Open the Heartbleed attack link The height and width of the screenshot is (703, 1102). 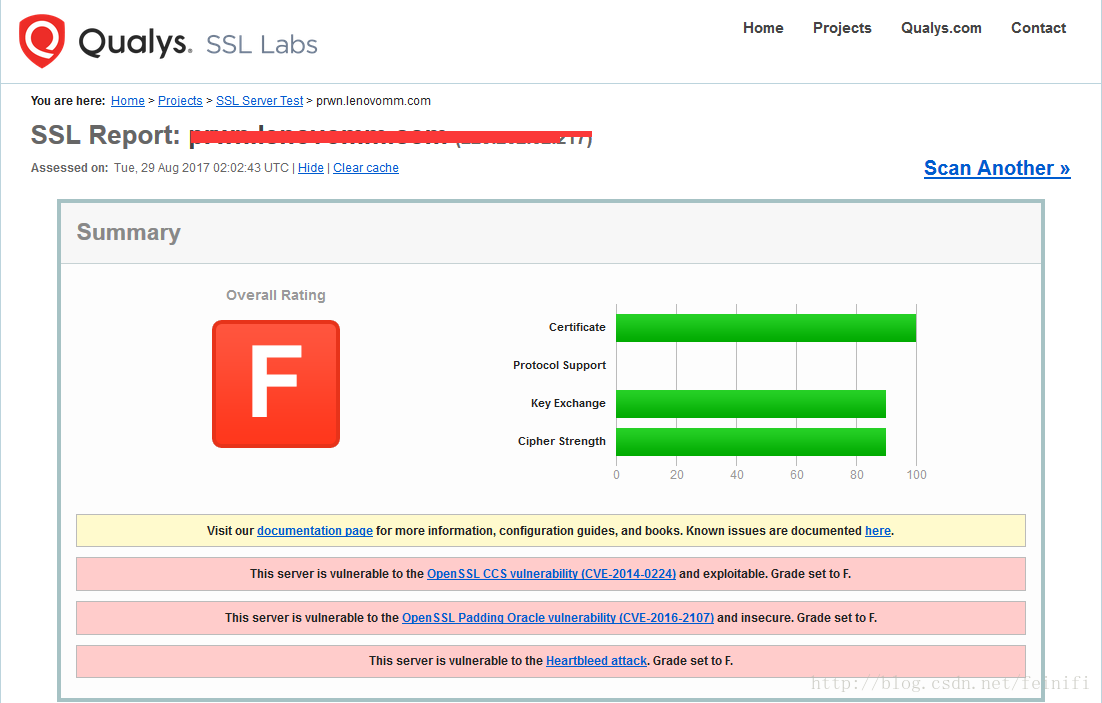click(x=597, y=661)
